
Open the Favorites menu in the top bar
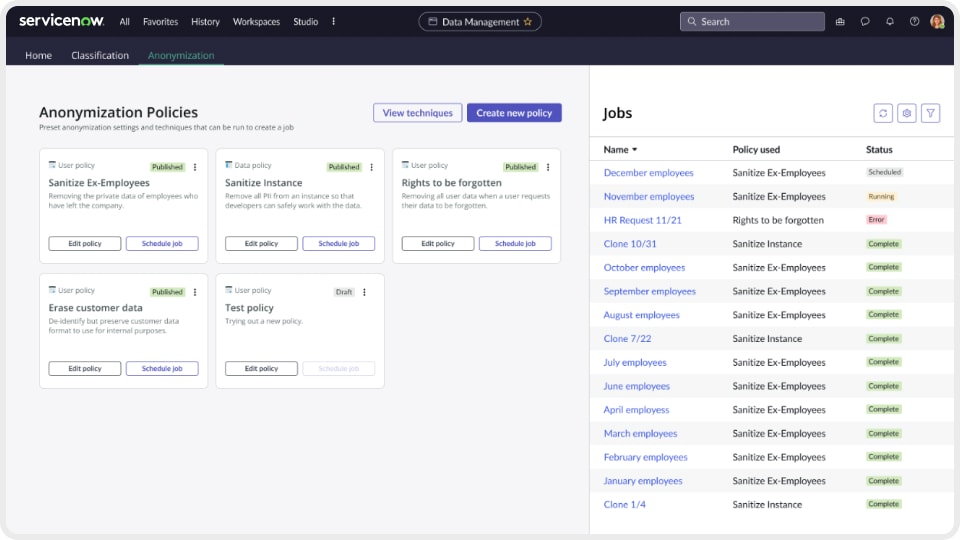coord(160,22)
